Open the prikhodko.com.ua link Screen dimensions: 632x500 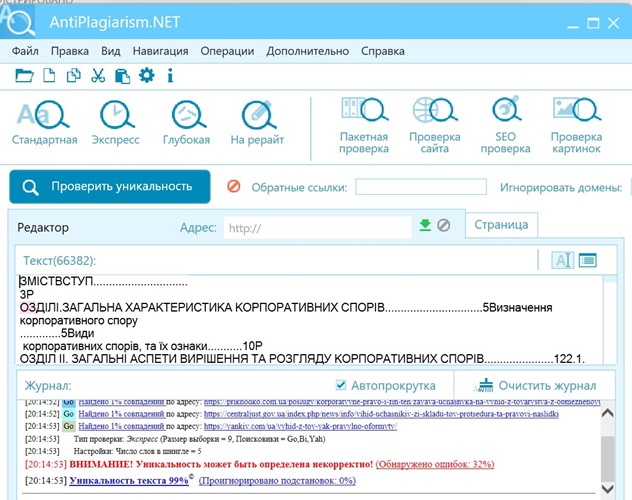point(402,402)
